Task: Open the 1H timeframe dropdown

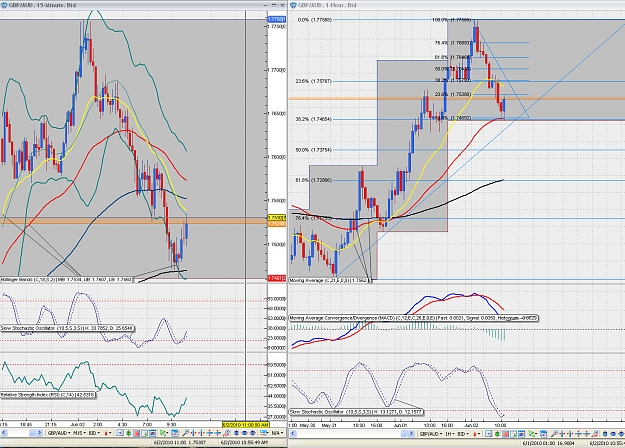Action: (x=450, y=434)
